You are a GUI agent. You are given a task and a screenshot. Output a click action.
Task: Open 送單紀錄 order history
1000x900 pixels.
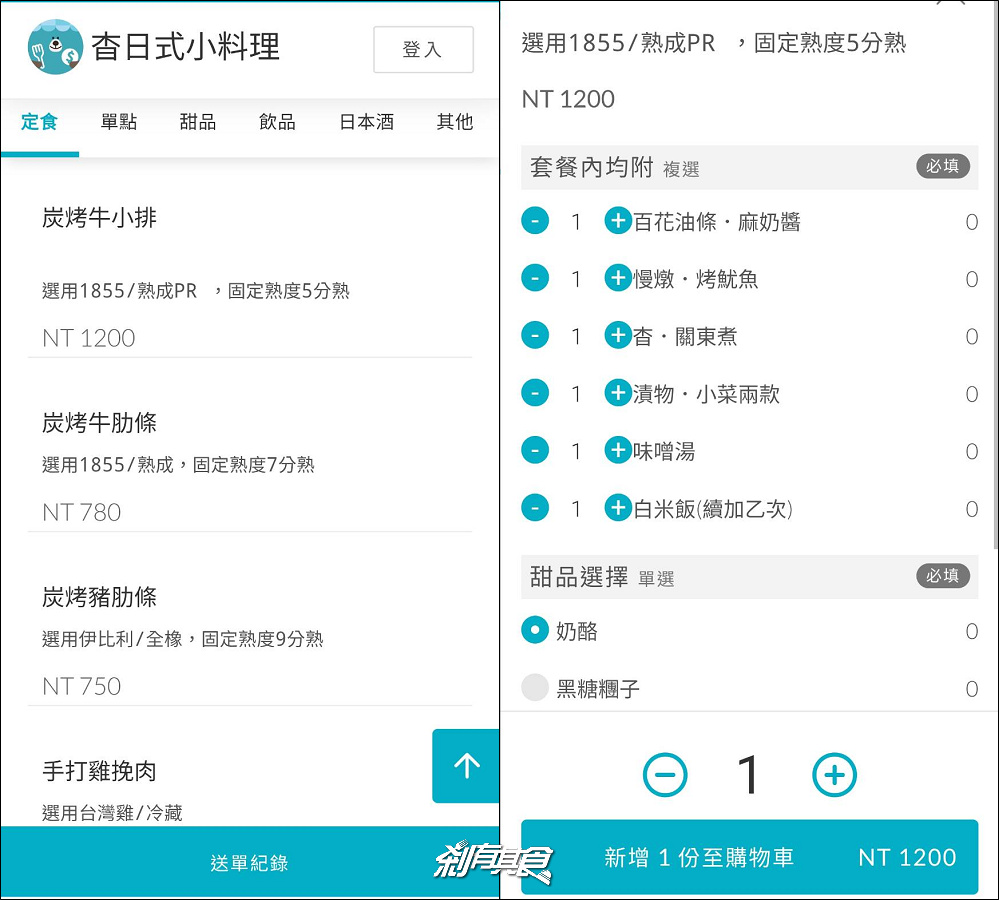pyautogui.click(x=249, y=863)
